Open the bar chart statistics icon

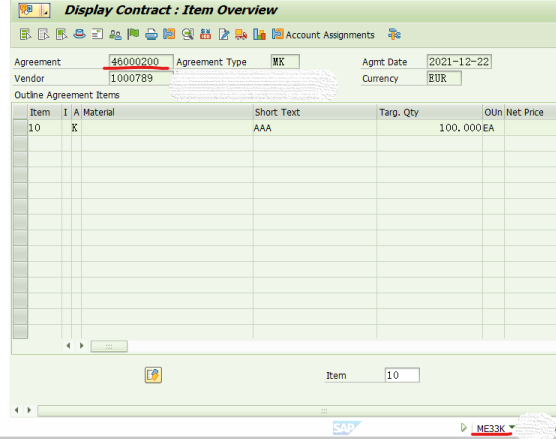[x=260, y=34]
